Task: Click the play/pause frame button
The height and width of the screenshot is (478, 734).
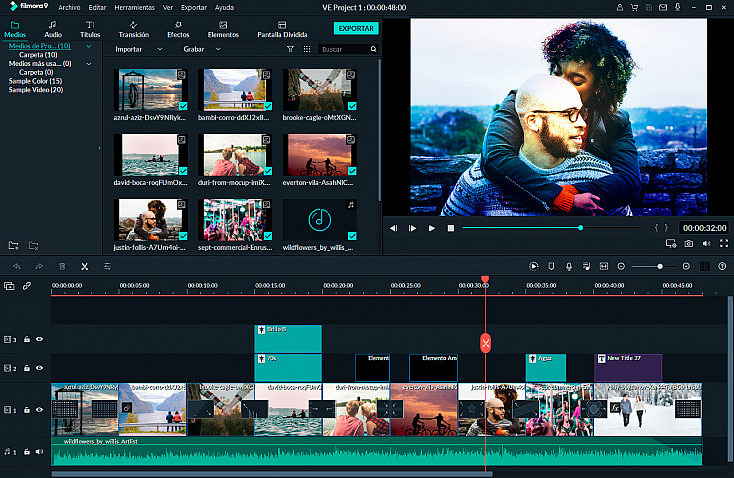Action: click(412, 228)
